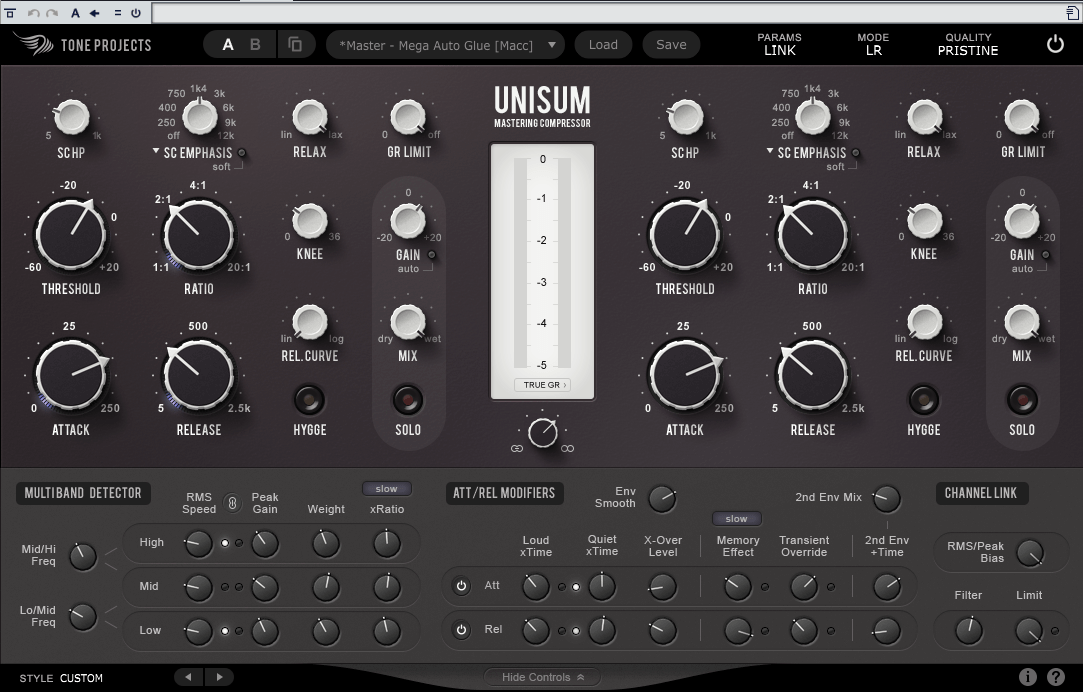1083x692 pixels.
Task: Select previous style with left arrow
Action: pos(189,677)
